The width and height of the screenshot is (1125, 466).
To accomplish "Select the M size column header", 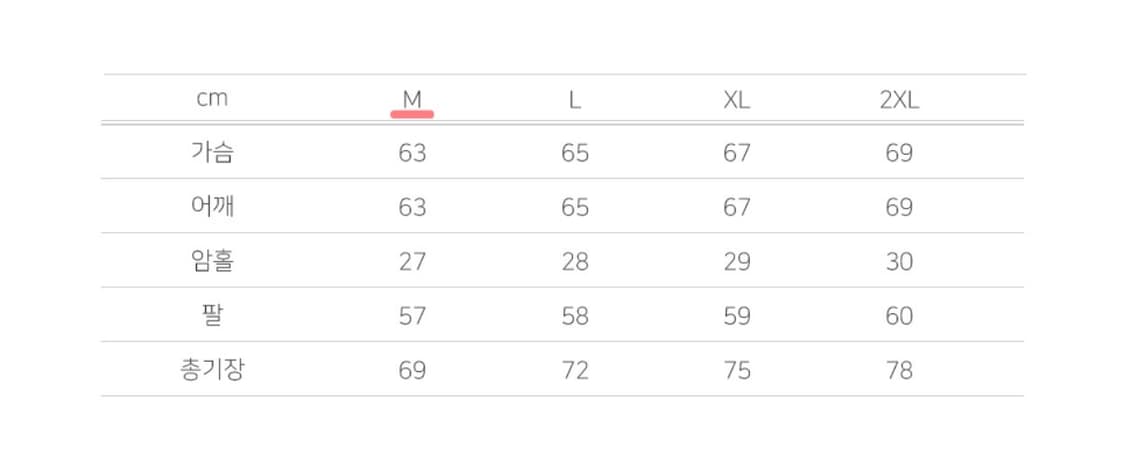I will [x=412, y=100].
